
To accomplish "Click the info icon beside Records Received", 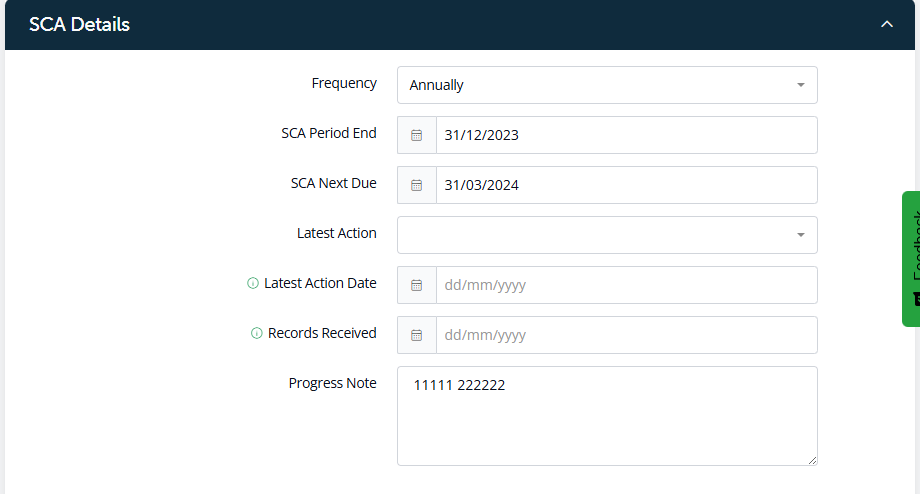I will 257,334.
